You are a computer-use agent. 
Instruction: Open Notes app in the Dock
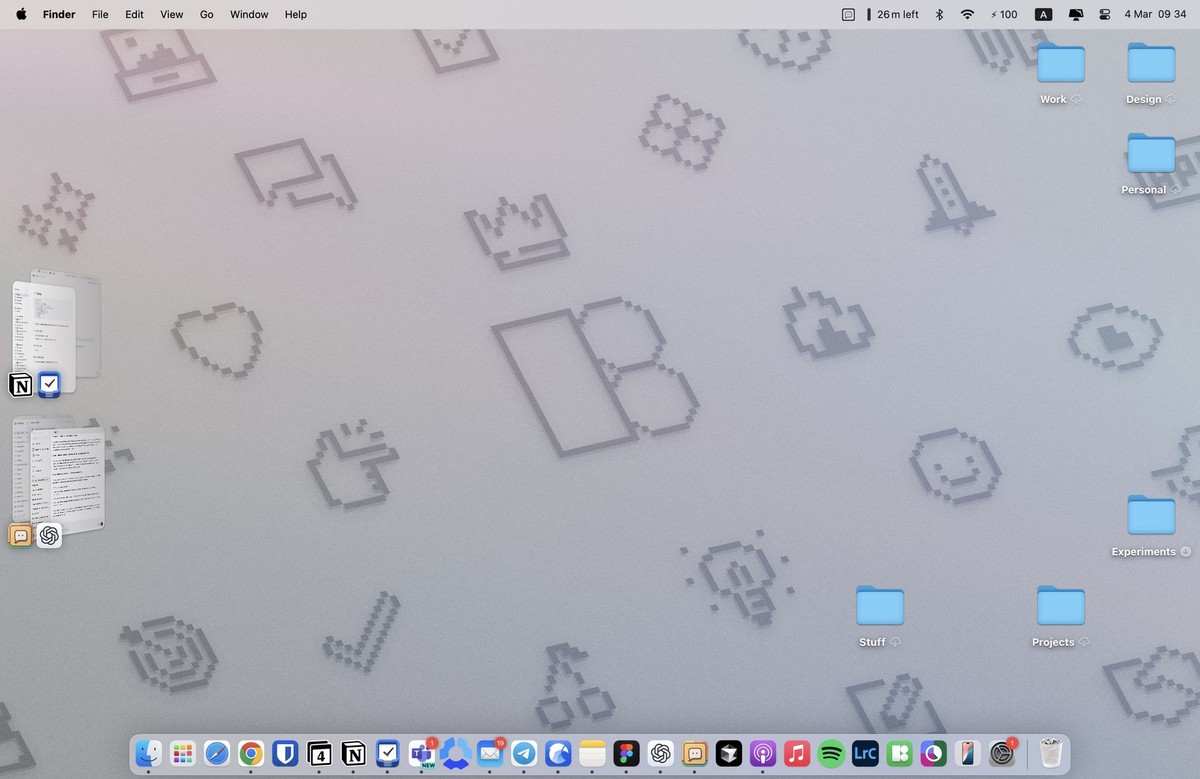[x=593, y=753]
